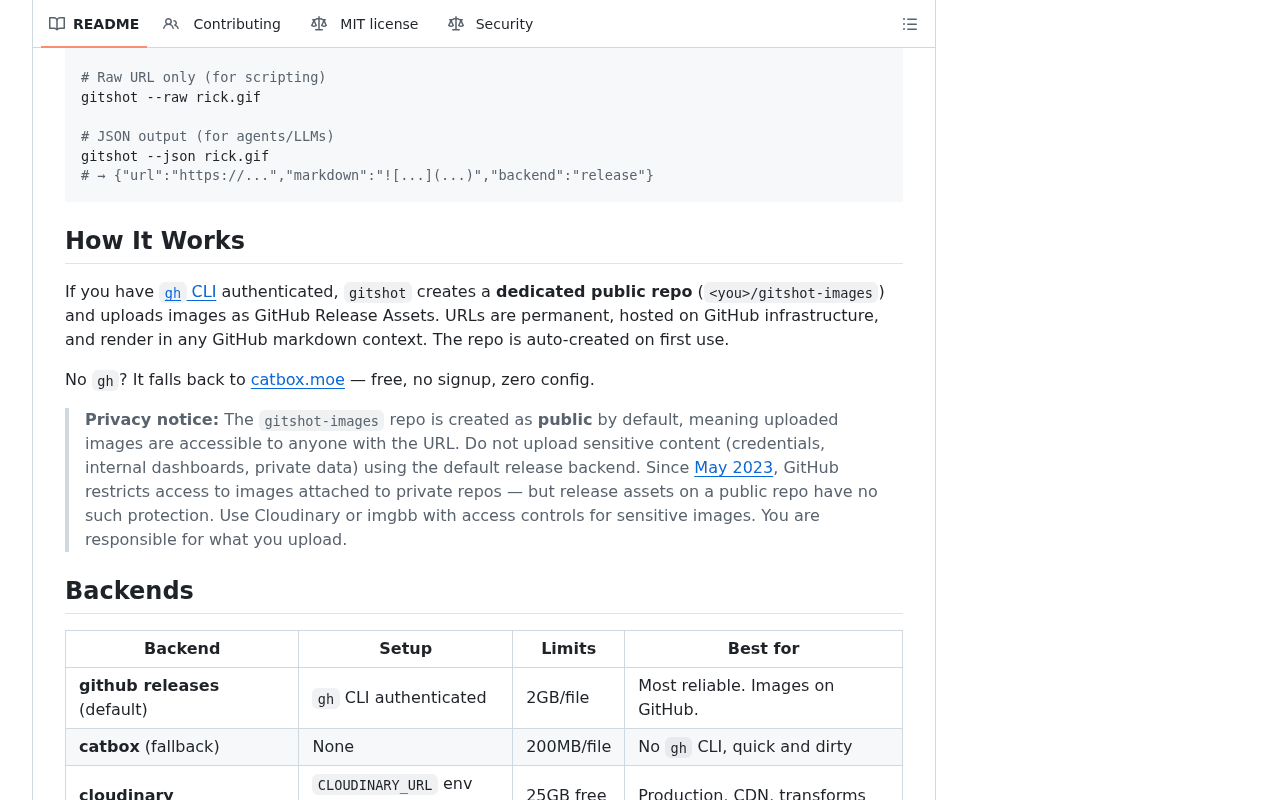Click the <you>/gitshot-images inline code
1280x800 pixels.
tap(791, 293)
